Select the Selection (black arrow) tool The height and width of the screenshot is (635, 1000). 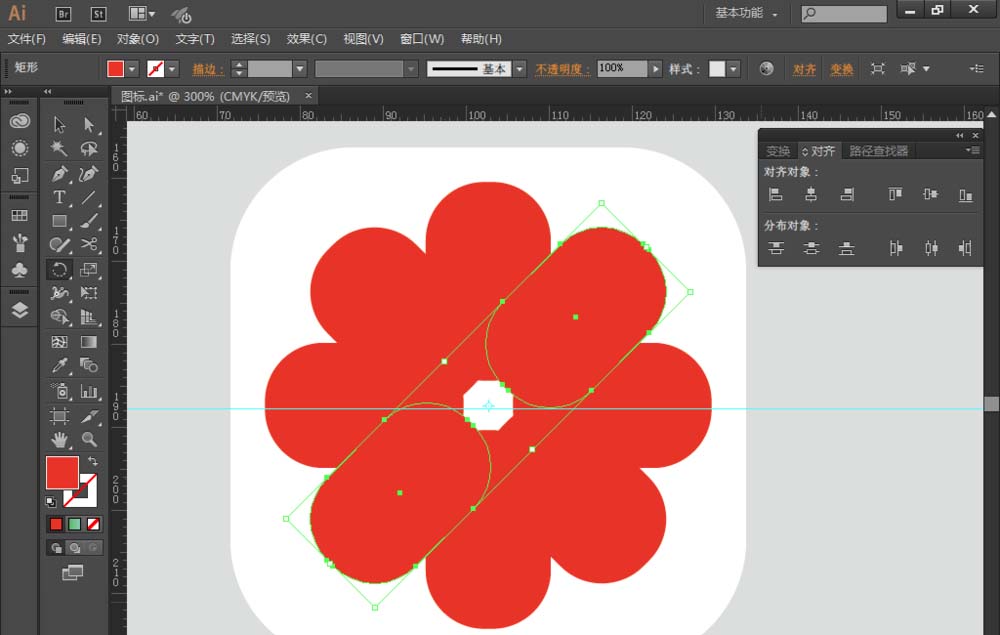(59, 124)
